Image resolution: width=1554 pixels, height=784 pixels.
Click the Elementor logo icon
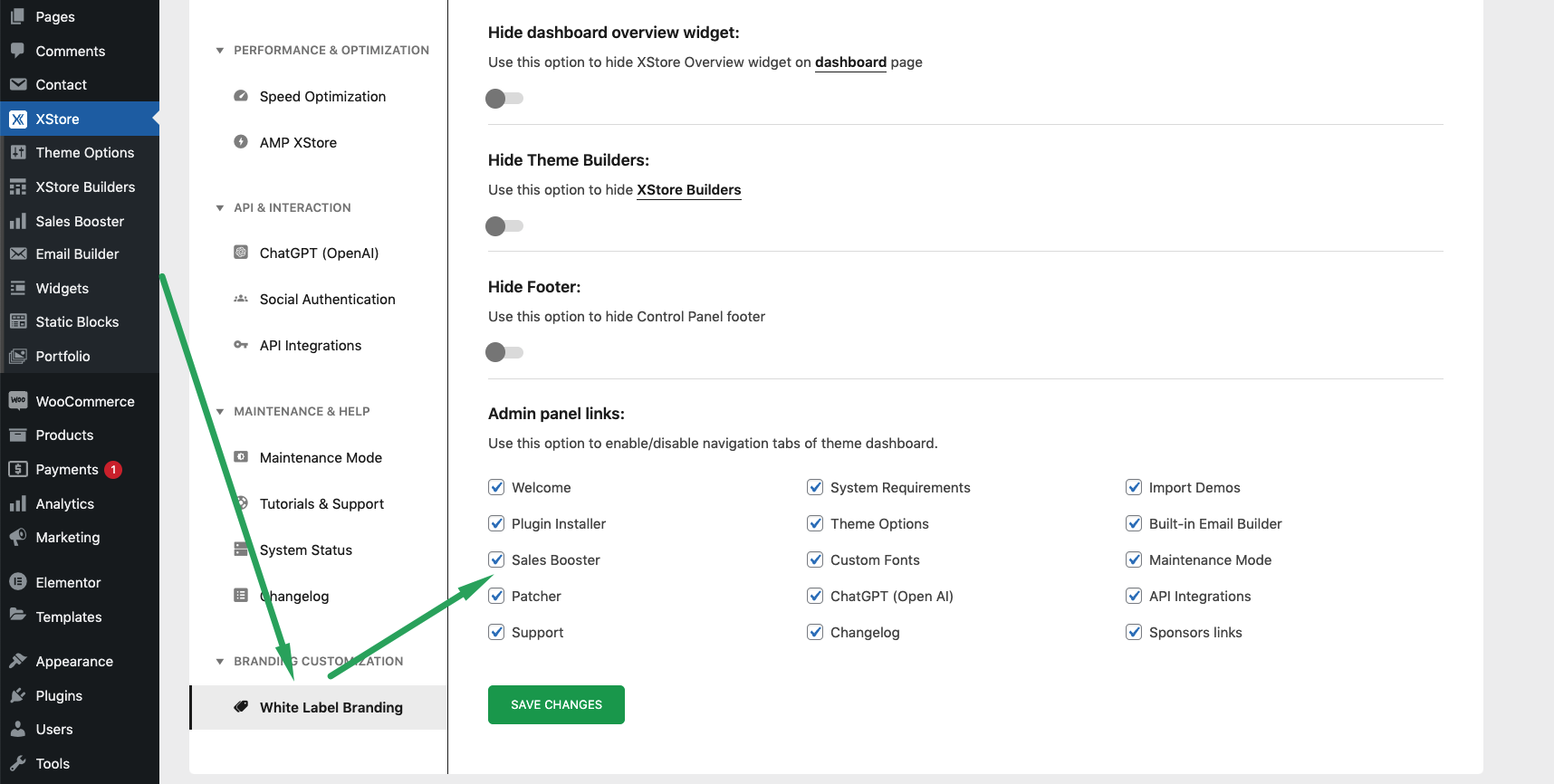(x=18, y=582)
